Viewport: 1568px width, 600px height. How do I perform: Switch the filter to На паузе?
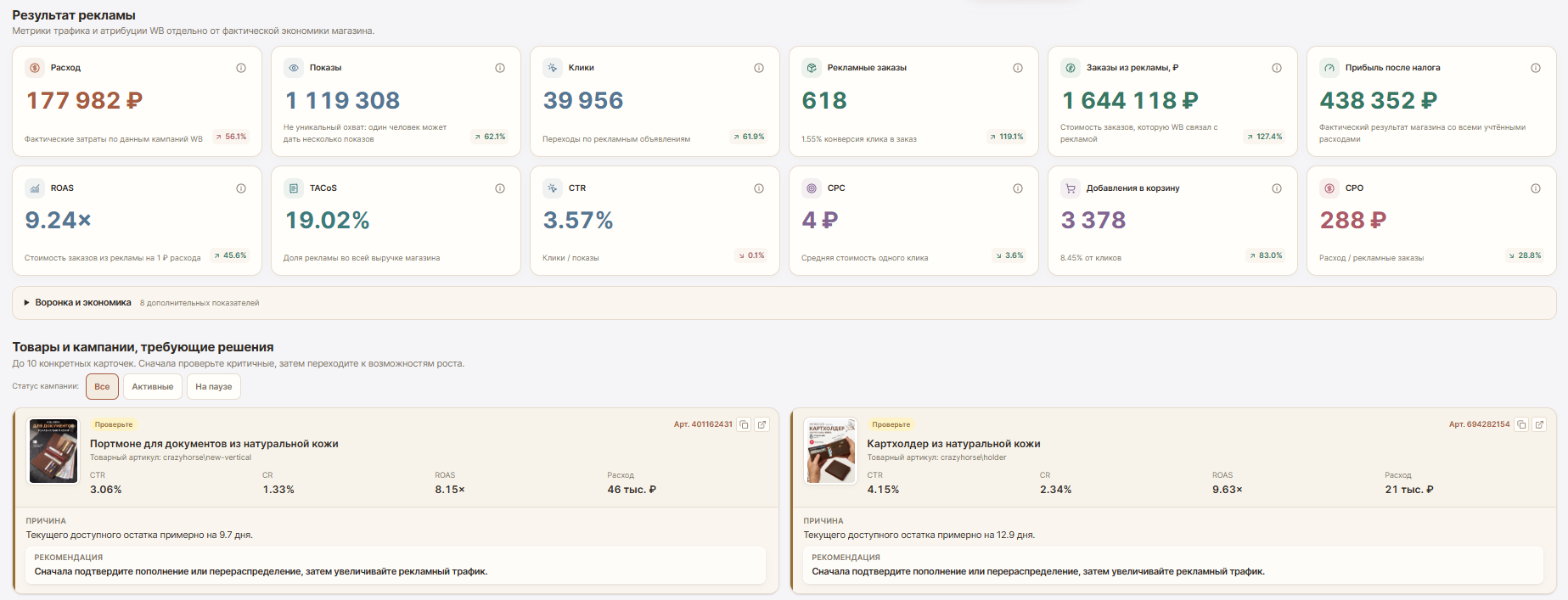214,387
